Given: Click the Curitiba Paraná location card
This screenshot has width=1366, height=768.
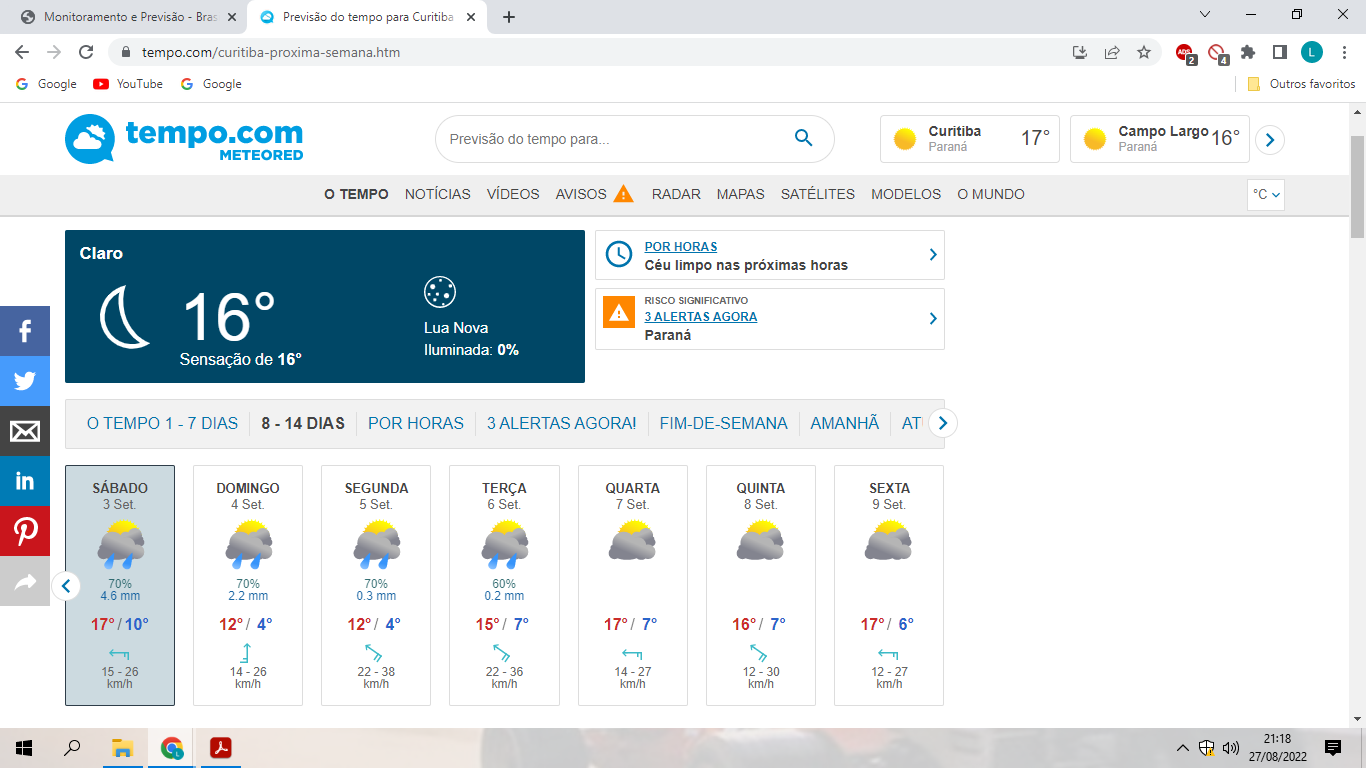Looking at the screenshot, I should coord(969,139).
